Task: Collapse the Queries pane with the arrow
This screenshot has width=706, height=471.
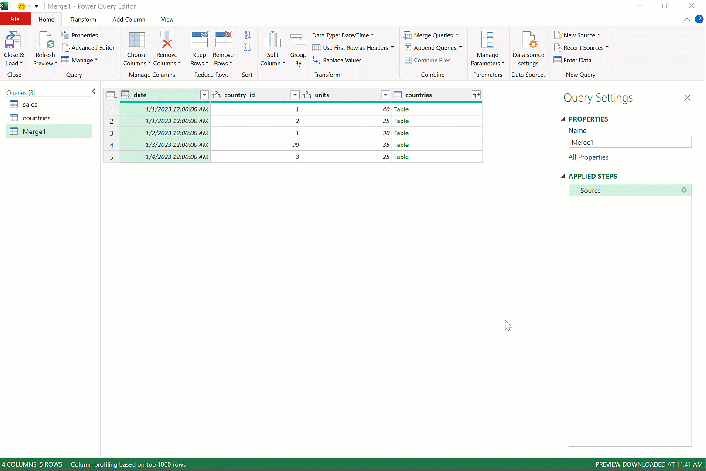Action: (x=94, y=91)
